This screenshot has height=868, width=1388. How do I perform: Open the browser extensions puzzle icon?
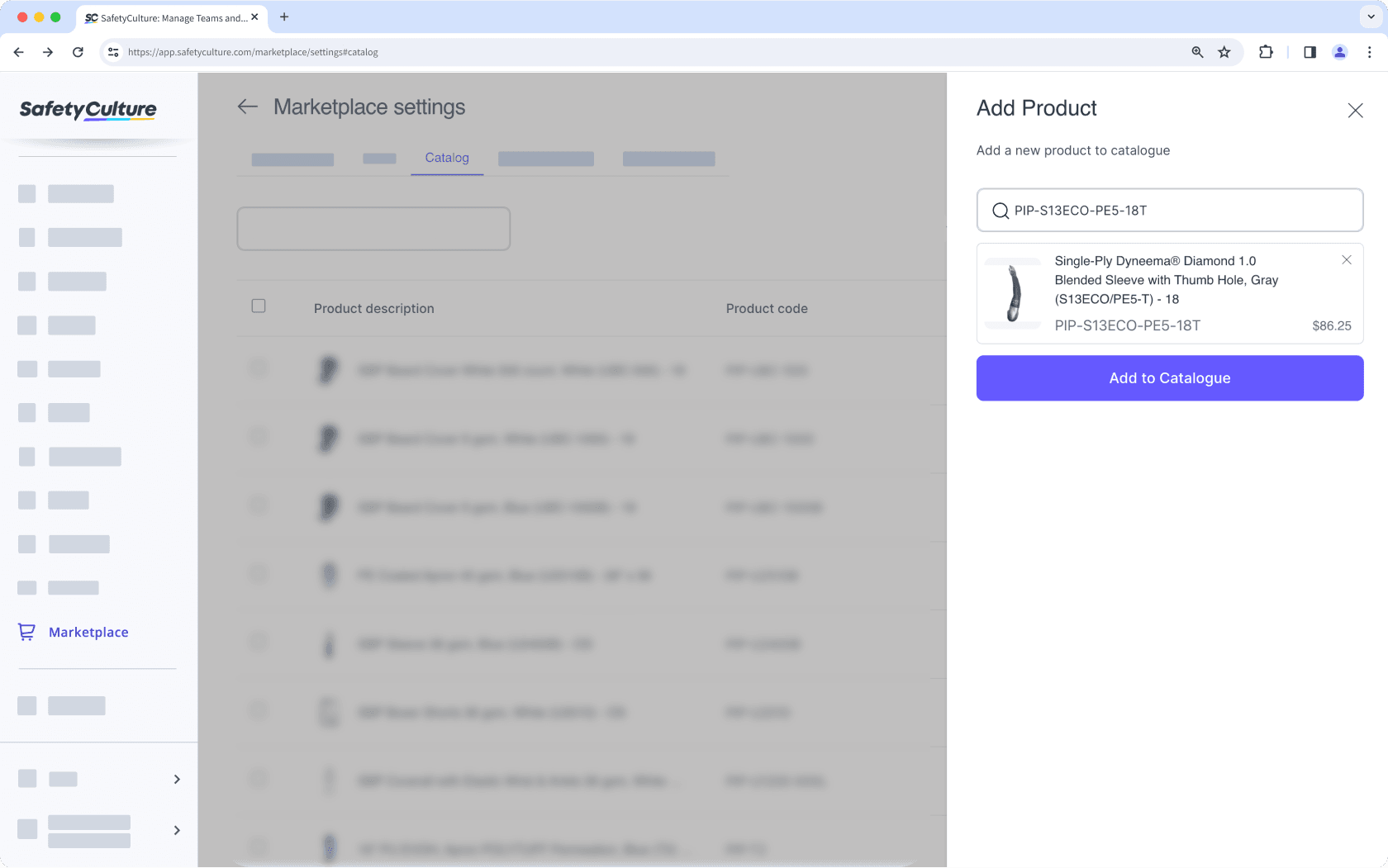click(x=1266, y=51)
